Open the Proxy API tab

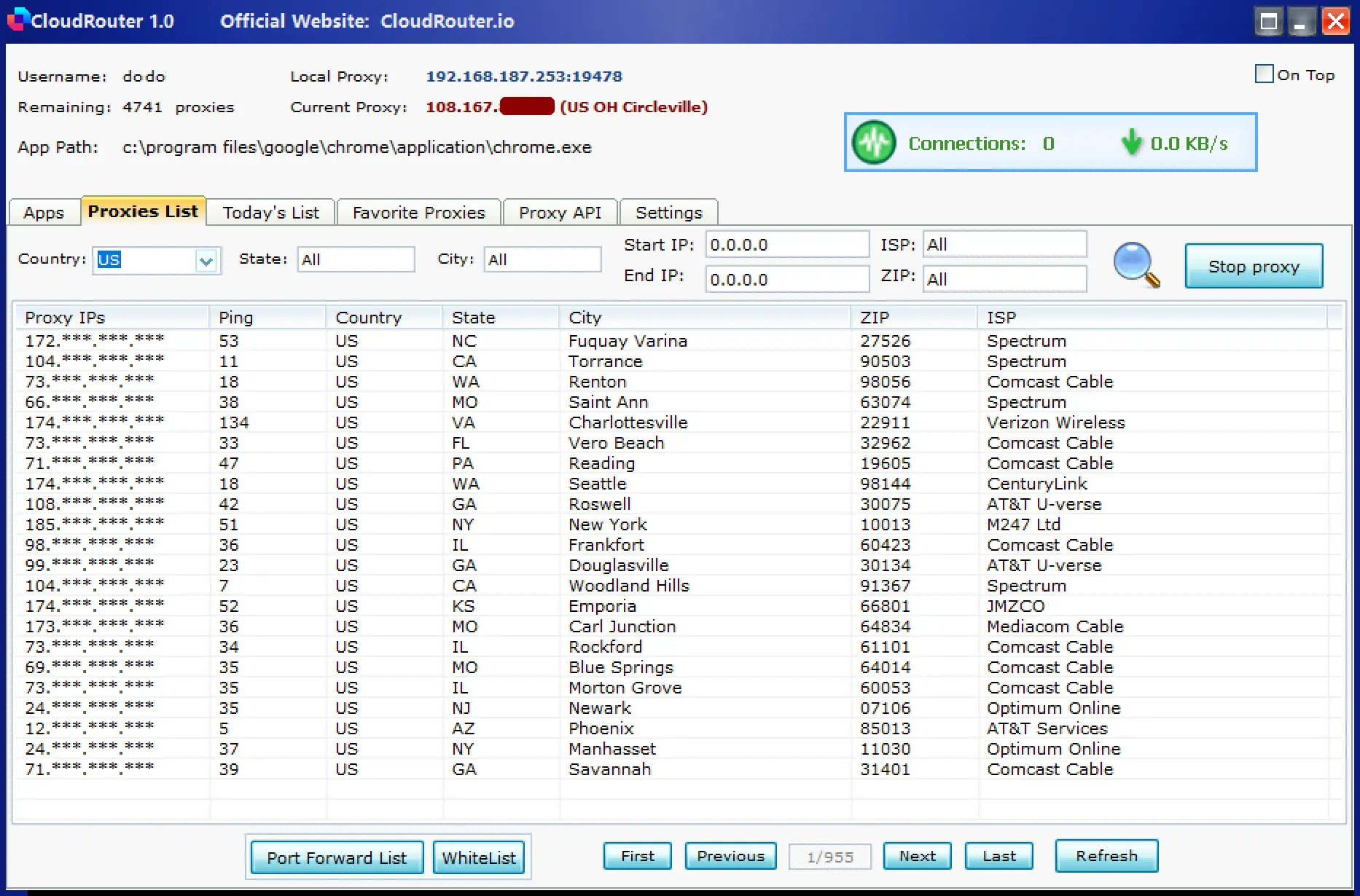(560, 213)
